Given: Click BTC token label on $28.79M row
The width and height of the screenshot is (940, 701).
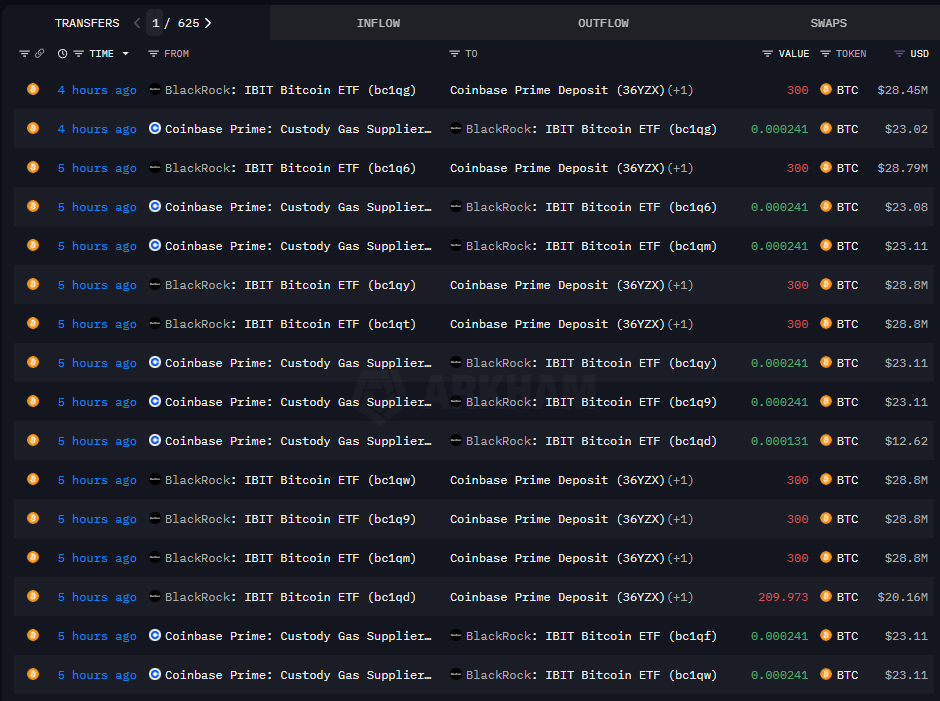Looking at the screenshot, I should pos(847,168).
